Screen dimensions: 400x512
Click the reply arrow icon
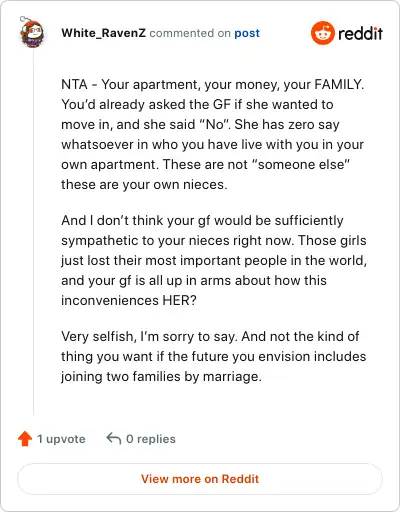tap(114, 438)
